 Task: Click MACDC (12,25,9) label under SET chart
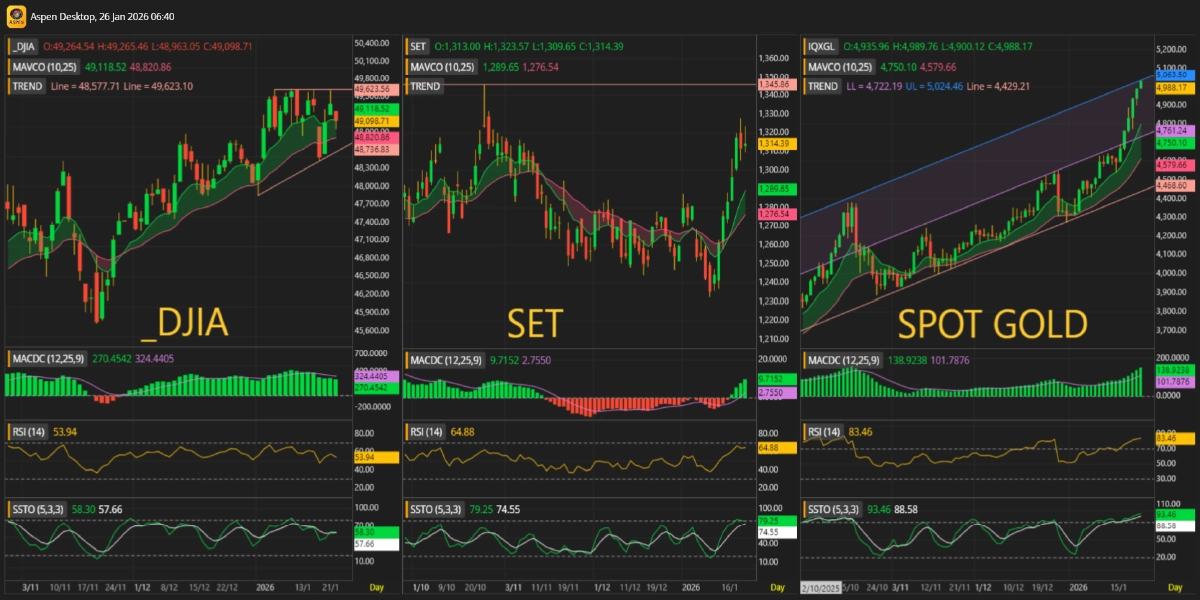point(443,360)
